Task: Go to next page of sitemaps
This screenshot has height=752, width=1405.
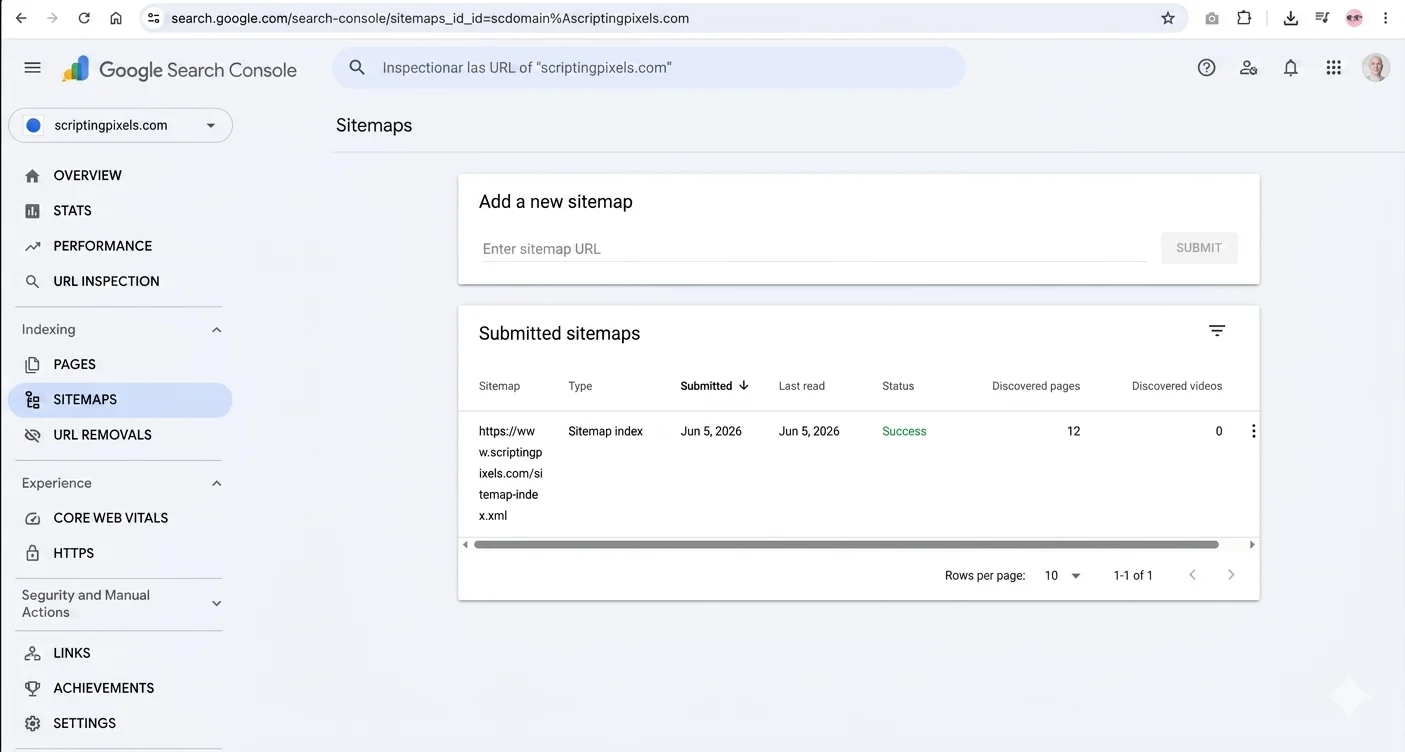Action: [x=1231, y=575]
